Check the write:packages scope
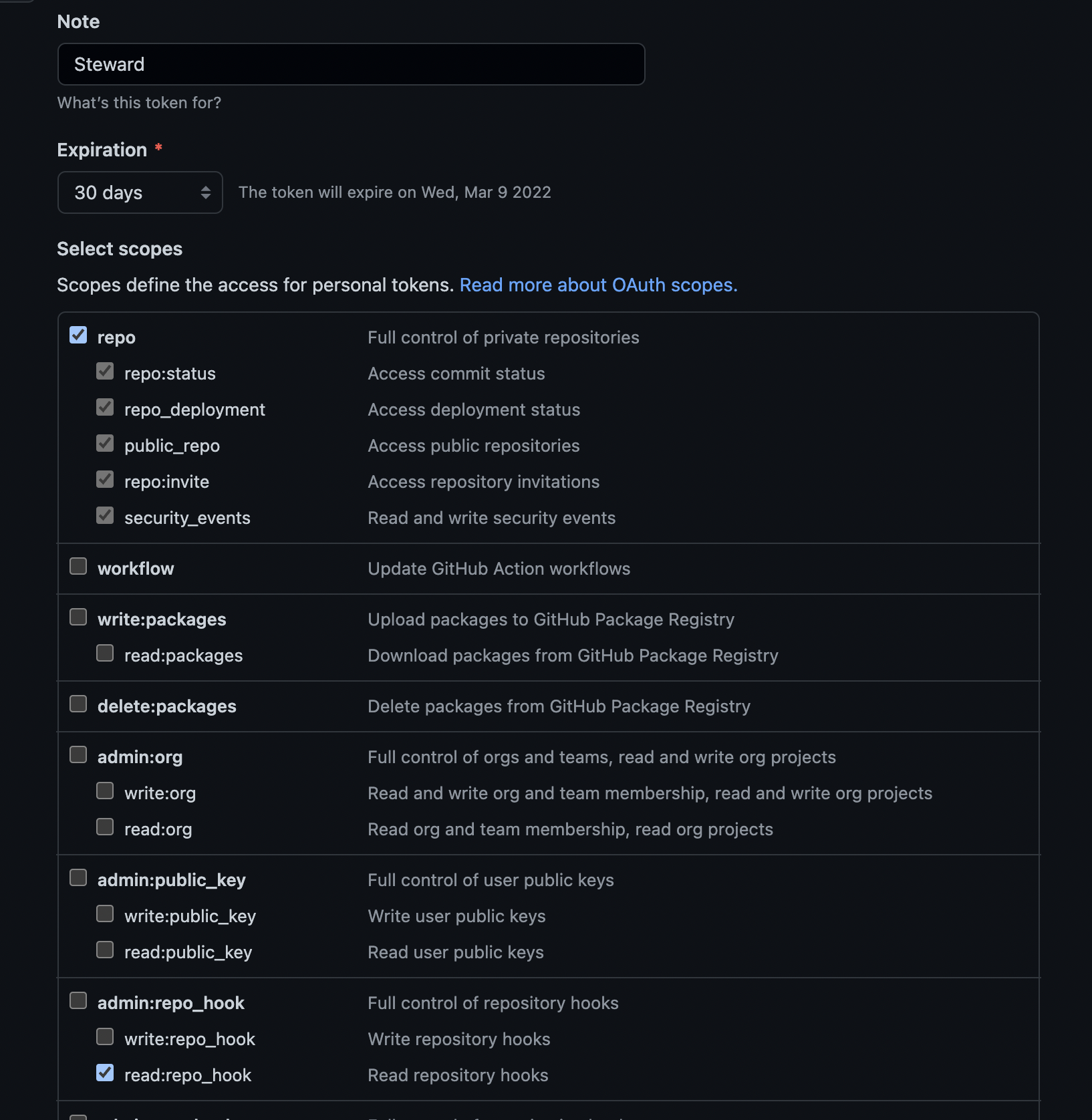The image size is (1092, 1120). click(x=78, y=617)
